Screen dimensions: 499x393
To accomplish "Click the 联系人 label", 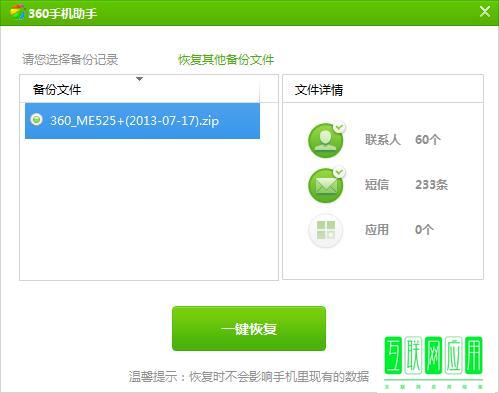I will [382, 140].
